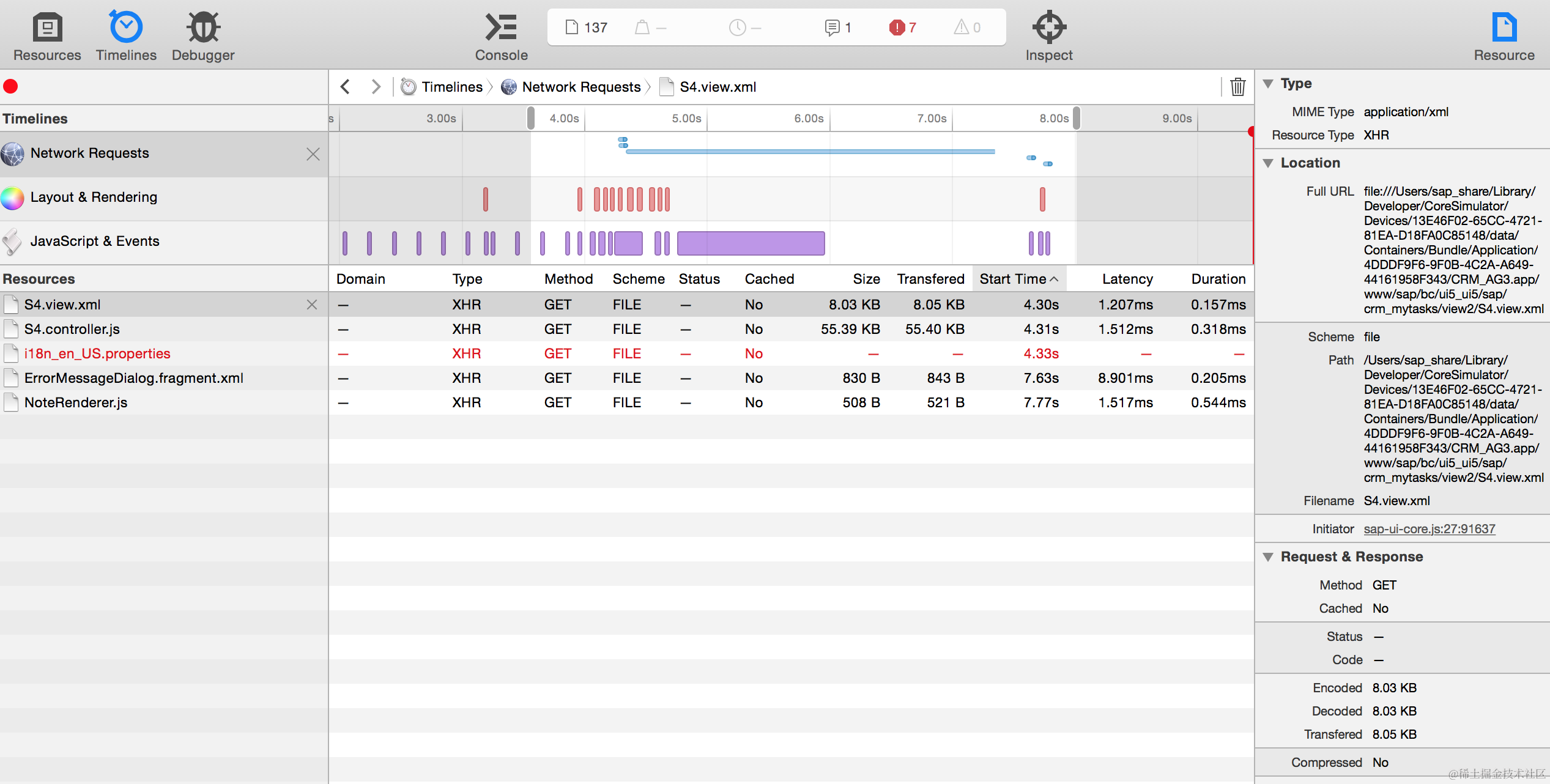Click right handle of timeline selection range
1550x784 pixels.
(x=1077, y=118)
